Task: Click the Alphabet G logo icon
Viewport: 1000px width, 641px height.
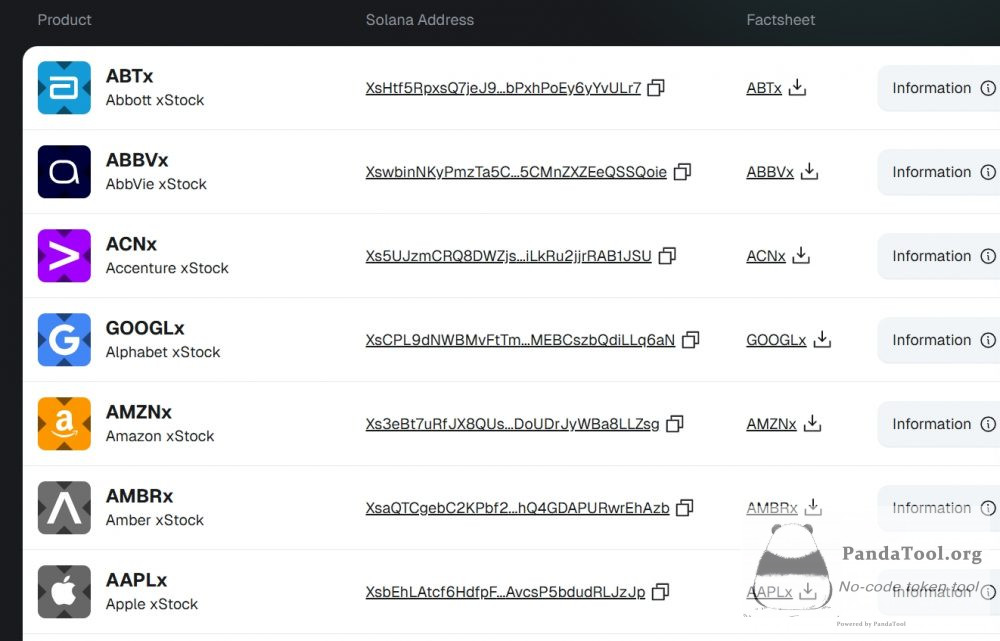Action: [64, 340]
